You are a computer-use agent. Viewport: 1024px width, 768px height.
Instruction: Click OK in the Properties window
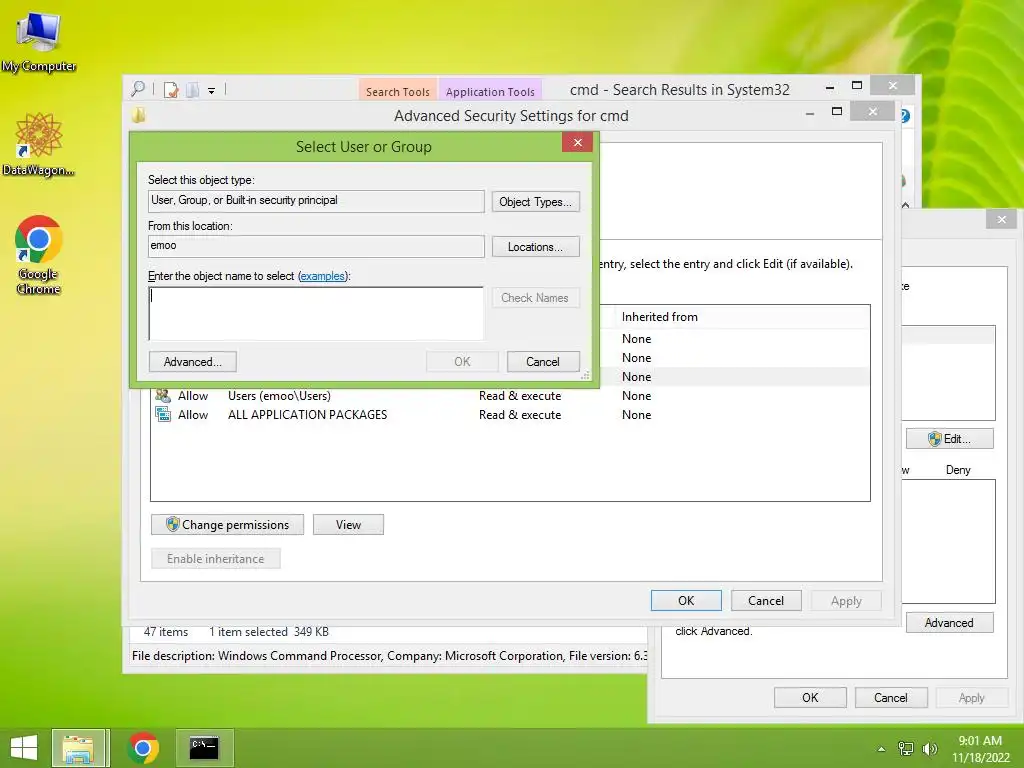tap(810, 697)
